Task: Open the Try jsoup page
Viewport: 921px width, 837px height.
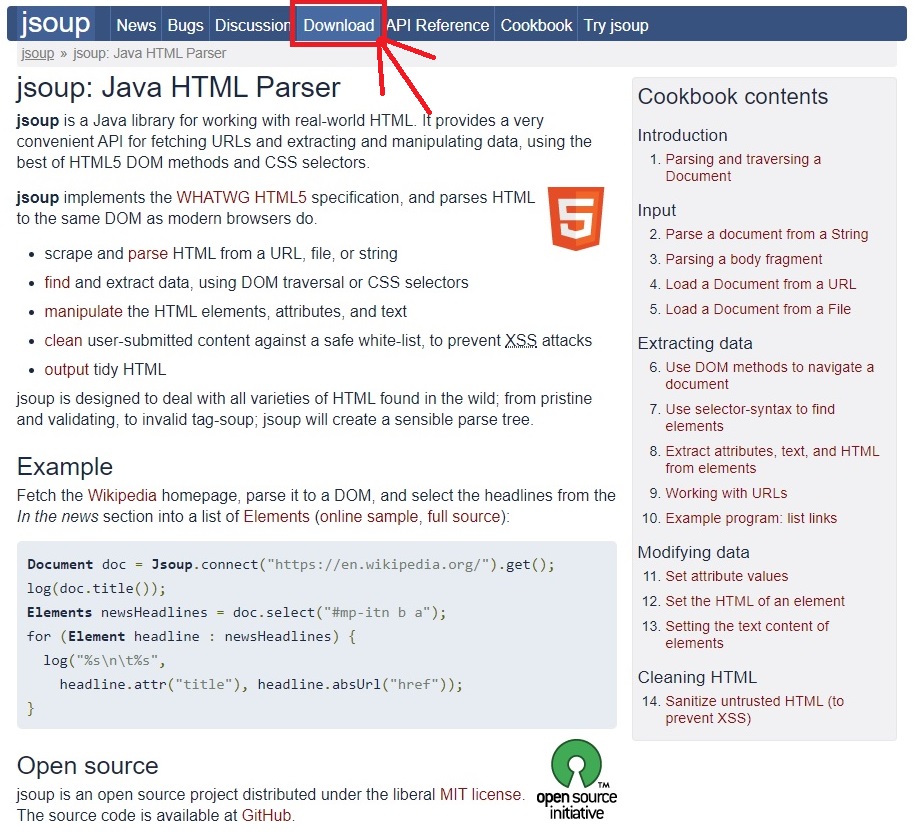Action: click(616, 25)
